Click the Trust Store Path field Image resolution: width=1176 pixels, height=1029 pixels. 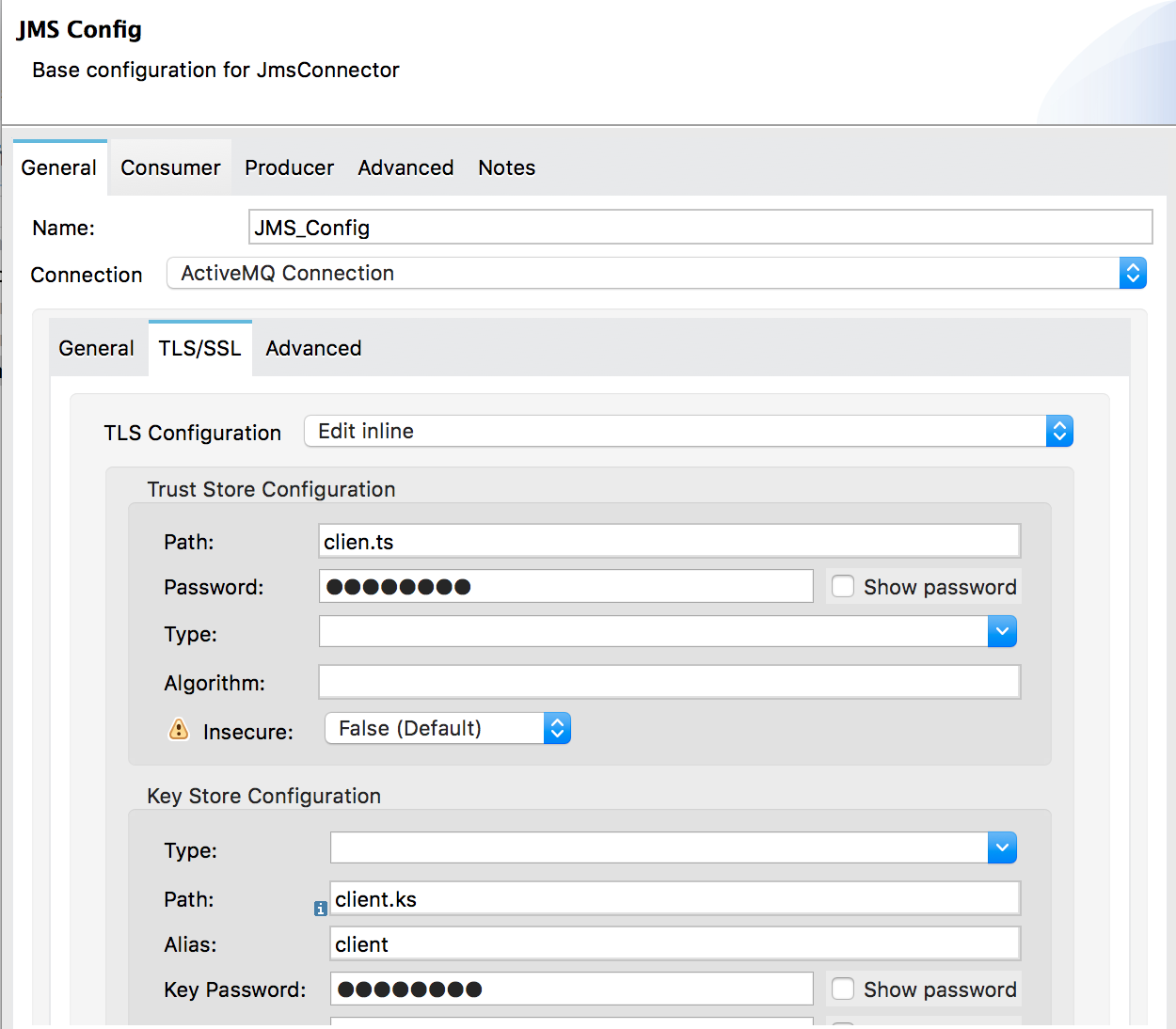(669, 542)
